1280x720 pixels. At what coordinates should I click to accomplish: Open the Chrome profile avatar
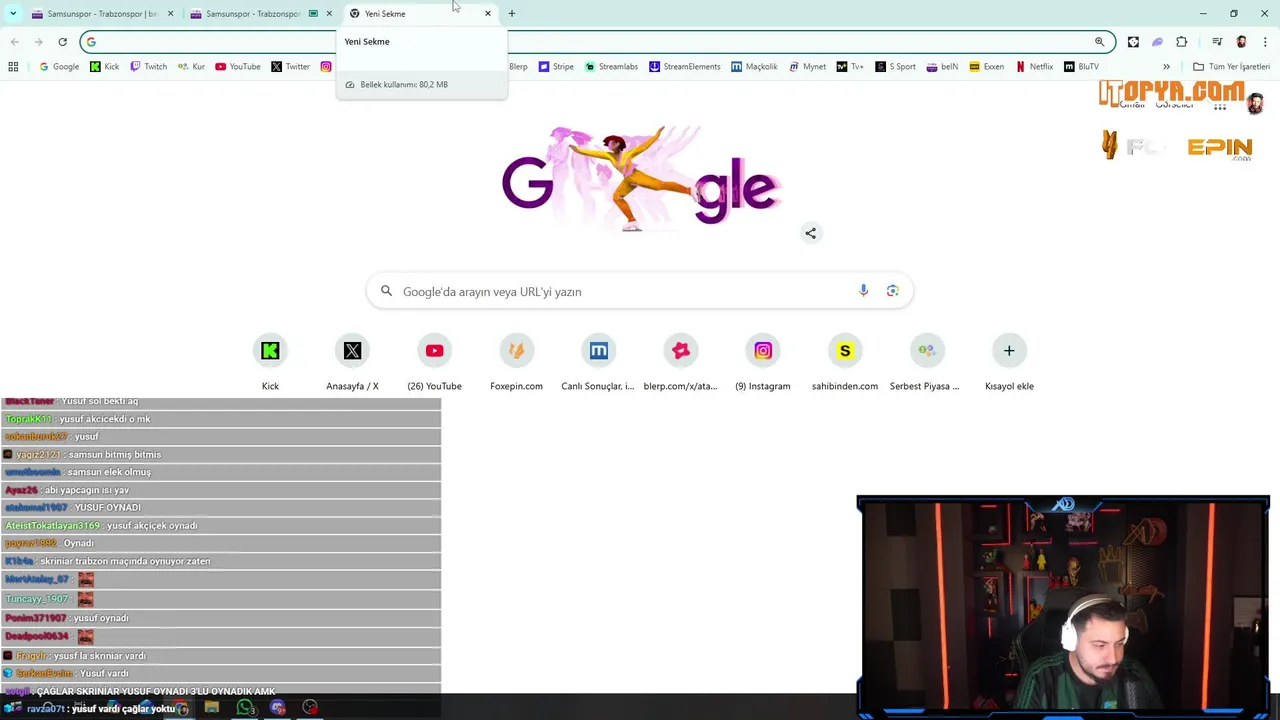[1241, 41]
